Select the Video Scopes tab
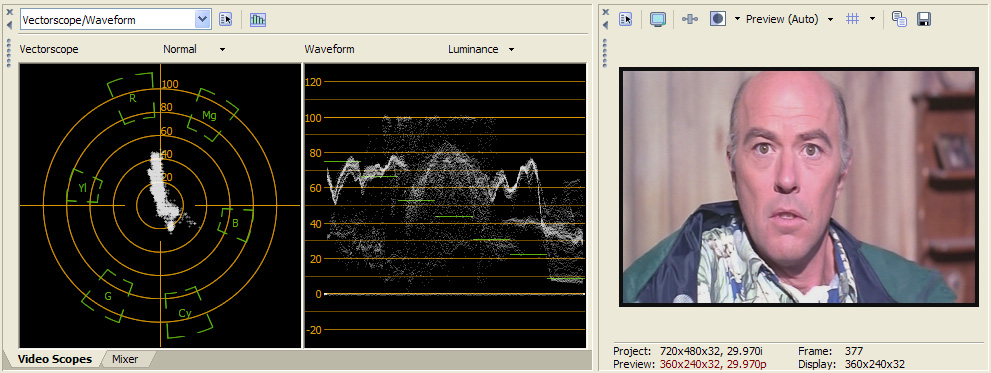This screenshot has width=991, height=373. (55, 360)
